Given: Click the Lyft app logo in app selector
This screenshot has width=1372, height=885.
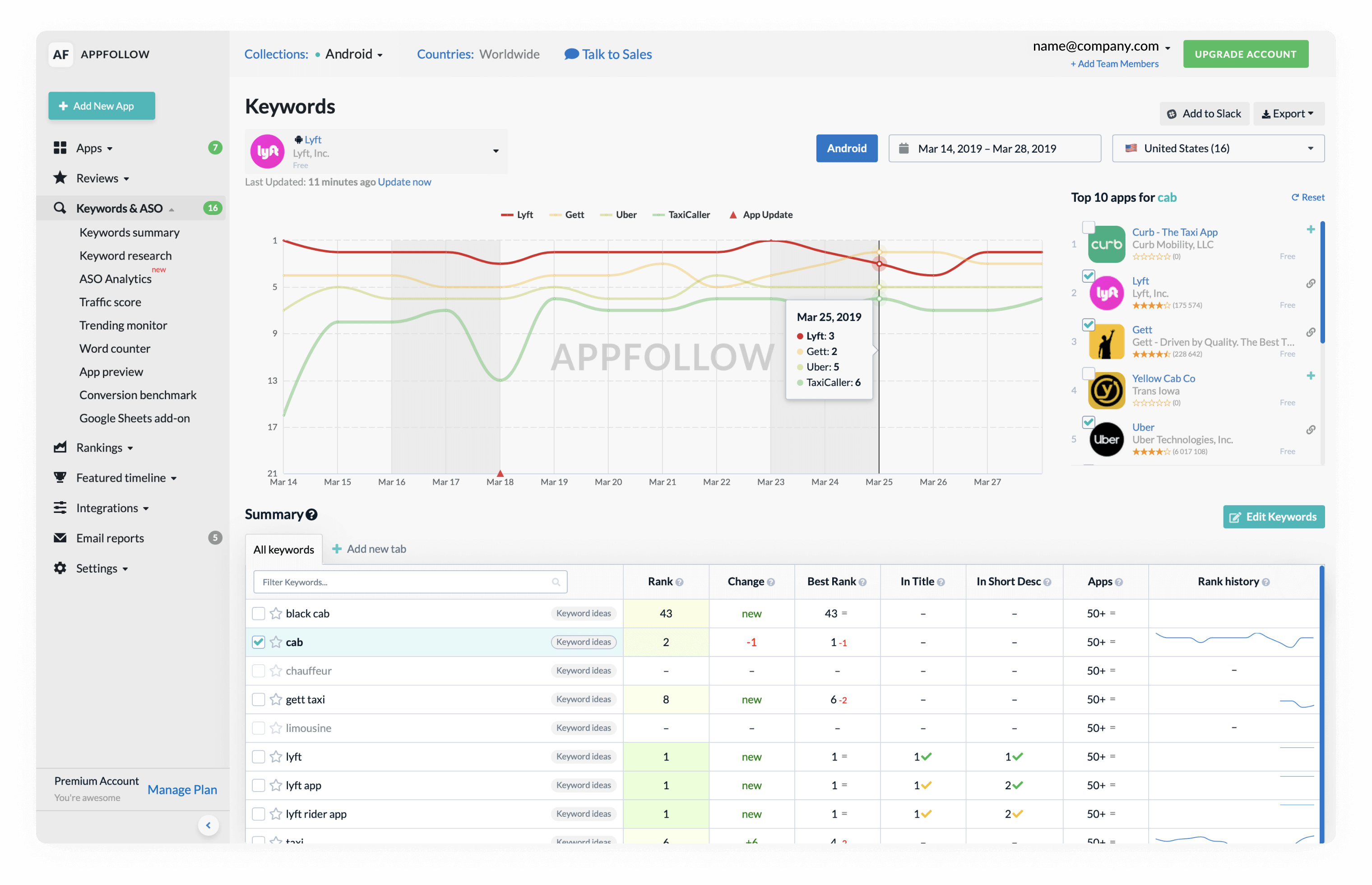Looking at the screenshot, I should 267,151.
